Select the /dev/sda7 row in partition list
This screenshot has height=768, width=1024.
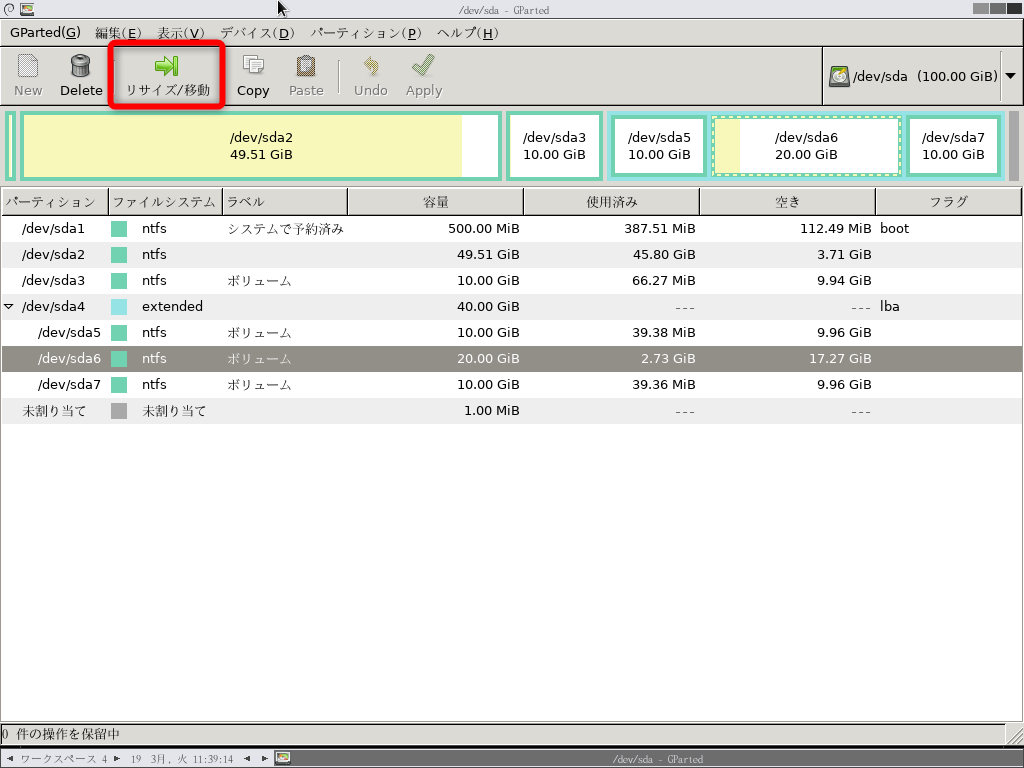[x=511, y=385]
